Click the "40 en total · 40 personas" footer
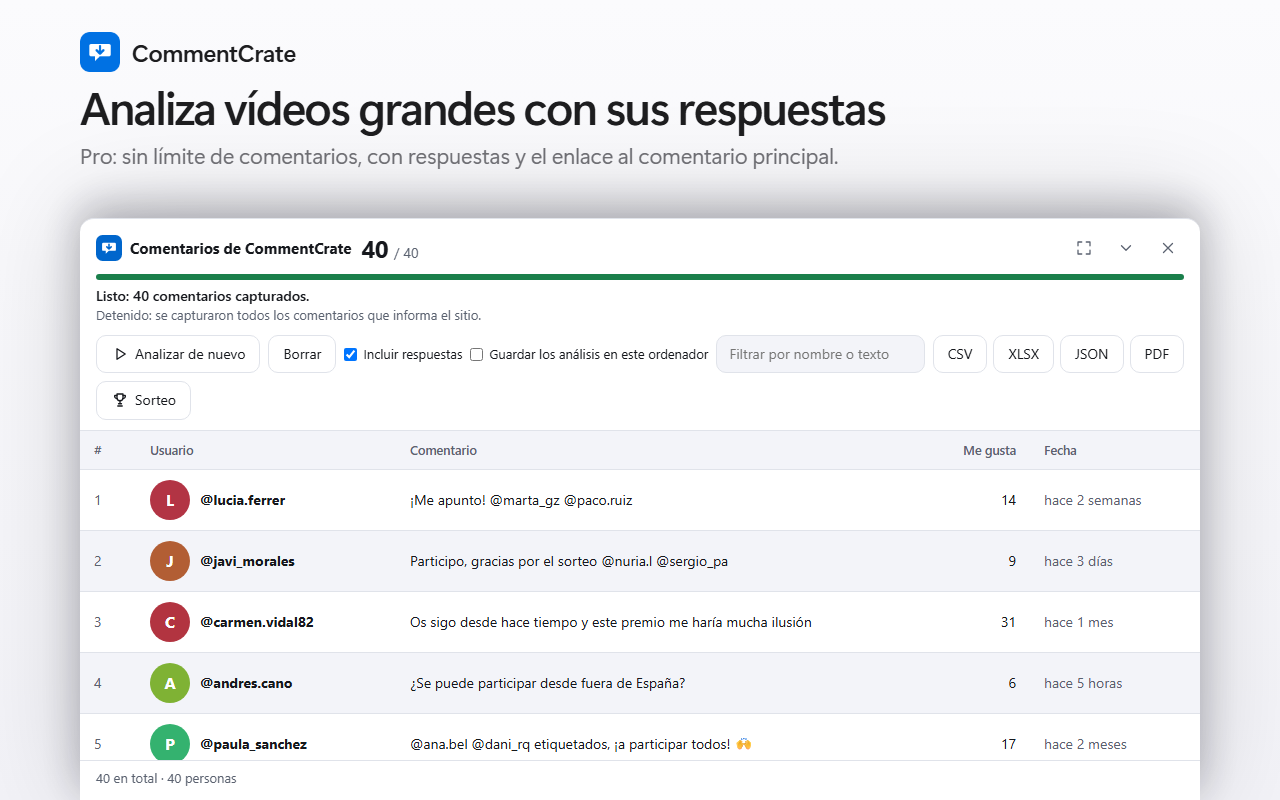 tap(166, 778)
